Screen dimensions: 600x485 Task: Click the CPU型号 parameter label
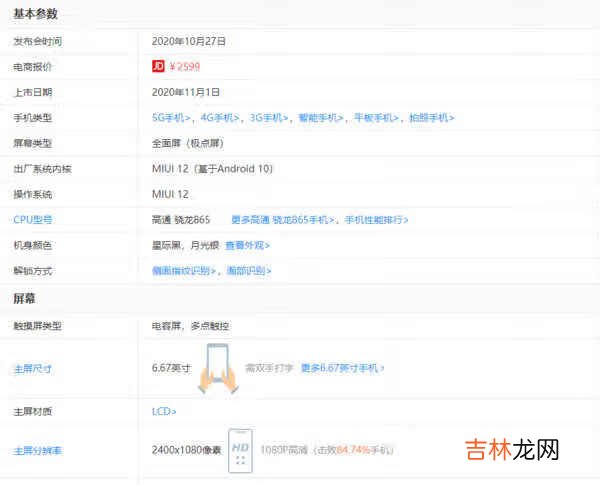33,219
